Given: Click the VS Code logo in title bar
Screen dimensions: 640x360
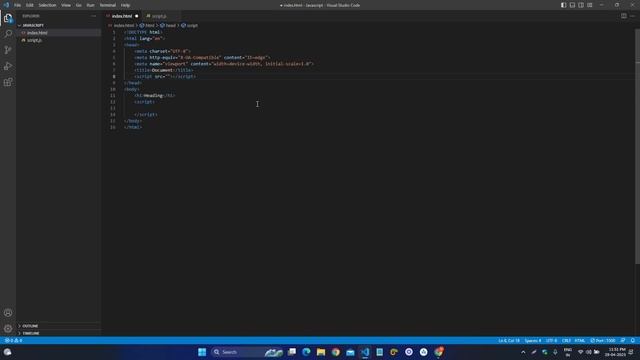Looking at the screenshot, I should (6, 5).
